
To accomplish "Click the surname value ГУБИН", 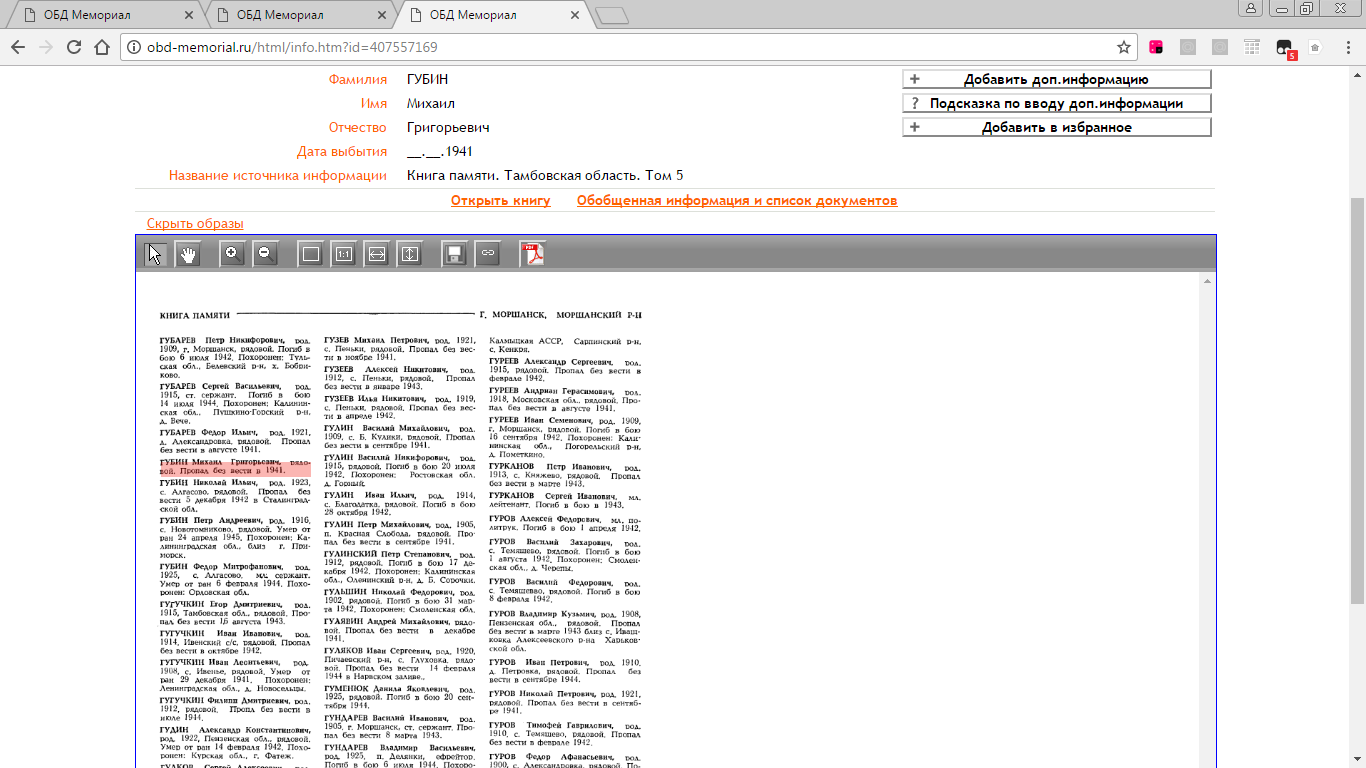I will point(428,80).
